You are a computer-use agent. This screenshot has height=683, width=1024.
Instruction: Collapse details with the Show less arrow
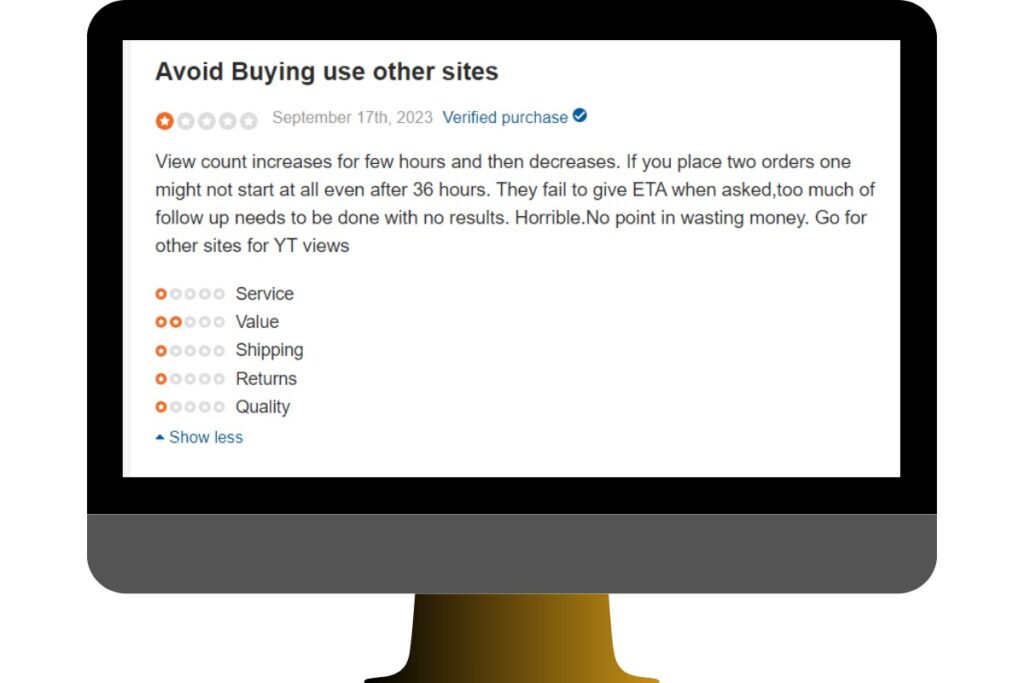pos(160,437)
